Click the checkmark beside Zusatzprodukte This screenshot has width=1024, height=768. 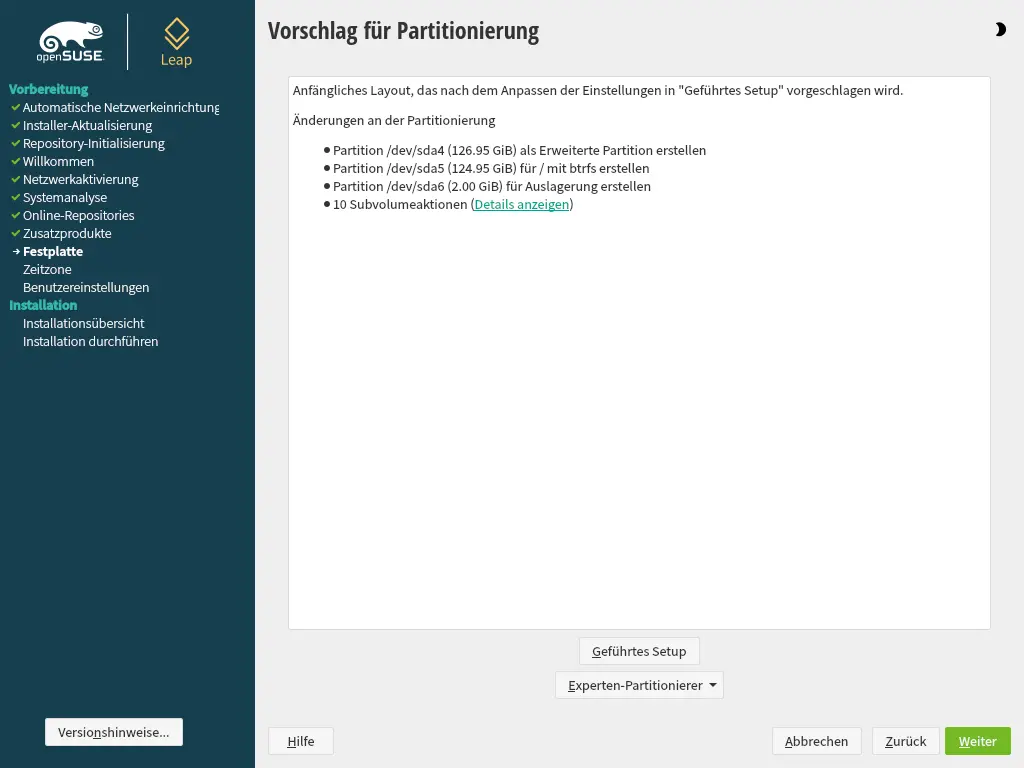[x=14, y=233]
